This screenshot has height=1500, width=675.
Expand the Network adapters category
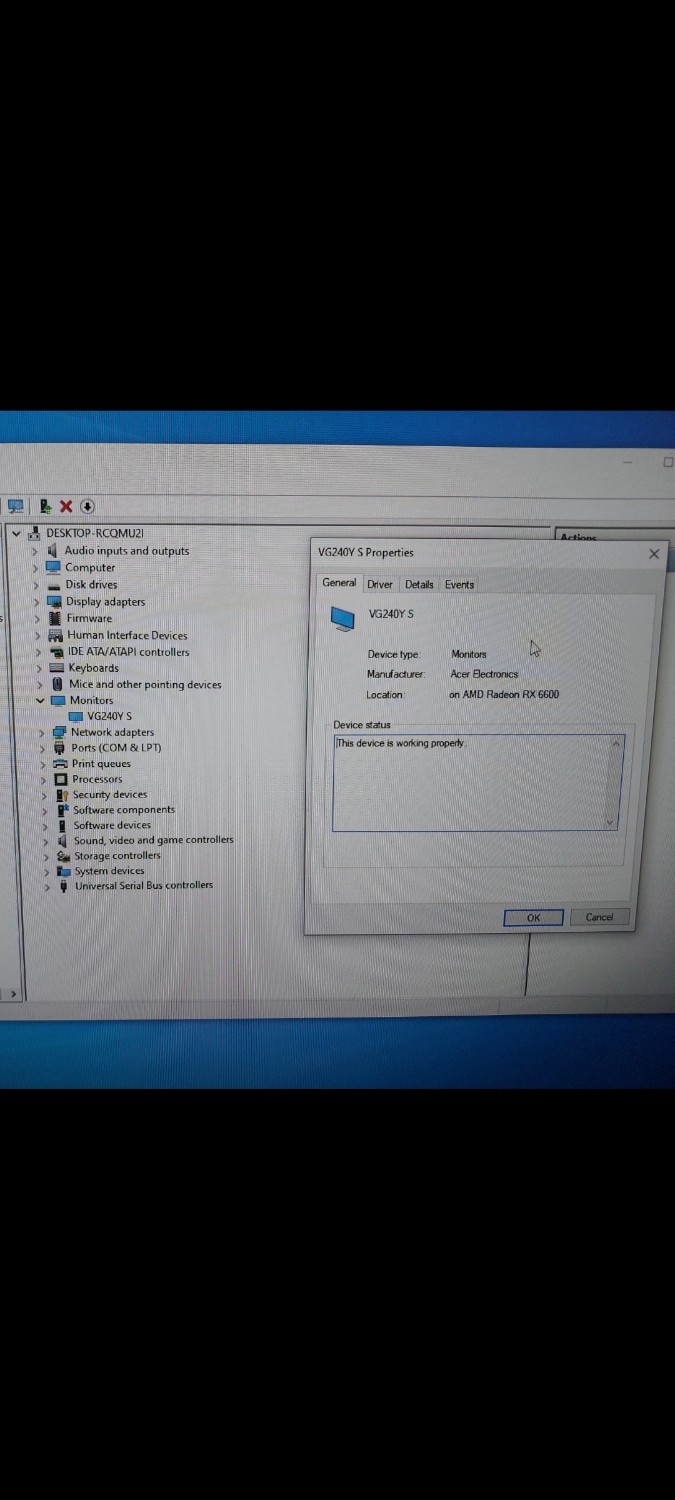coord(42,733)
